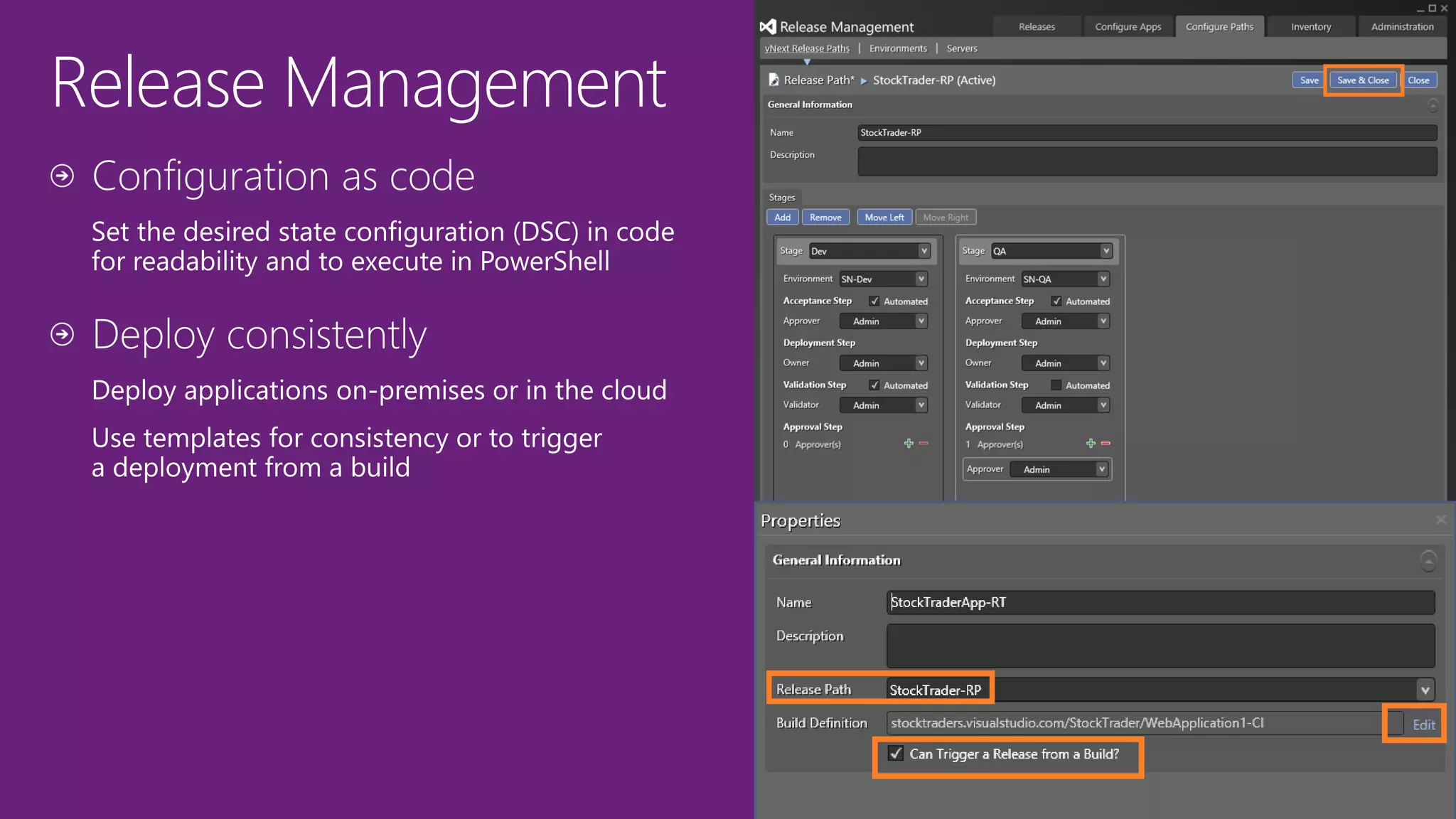The height and width of the screenshot is (819, 1456).
Task: Toggle QA Acceptance Step Automated checkbox
Action: coord(1056,301)
